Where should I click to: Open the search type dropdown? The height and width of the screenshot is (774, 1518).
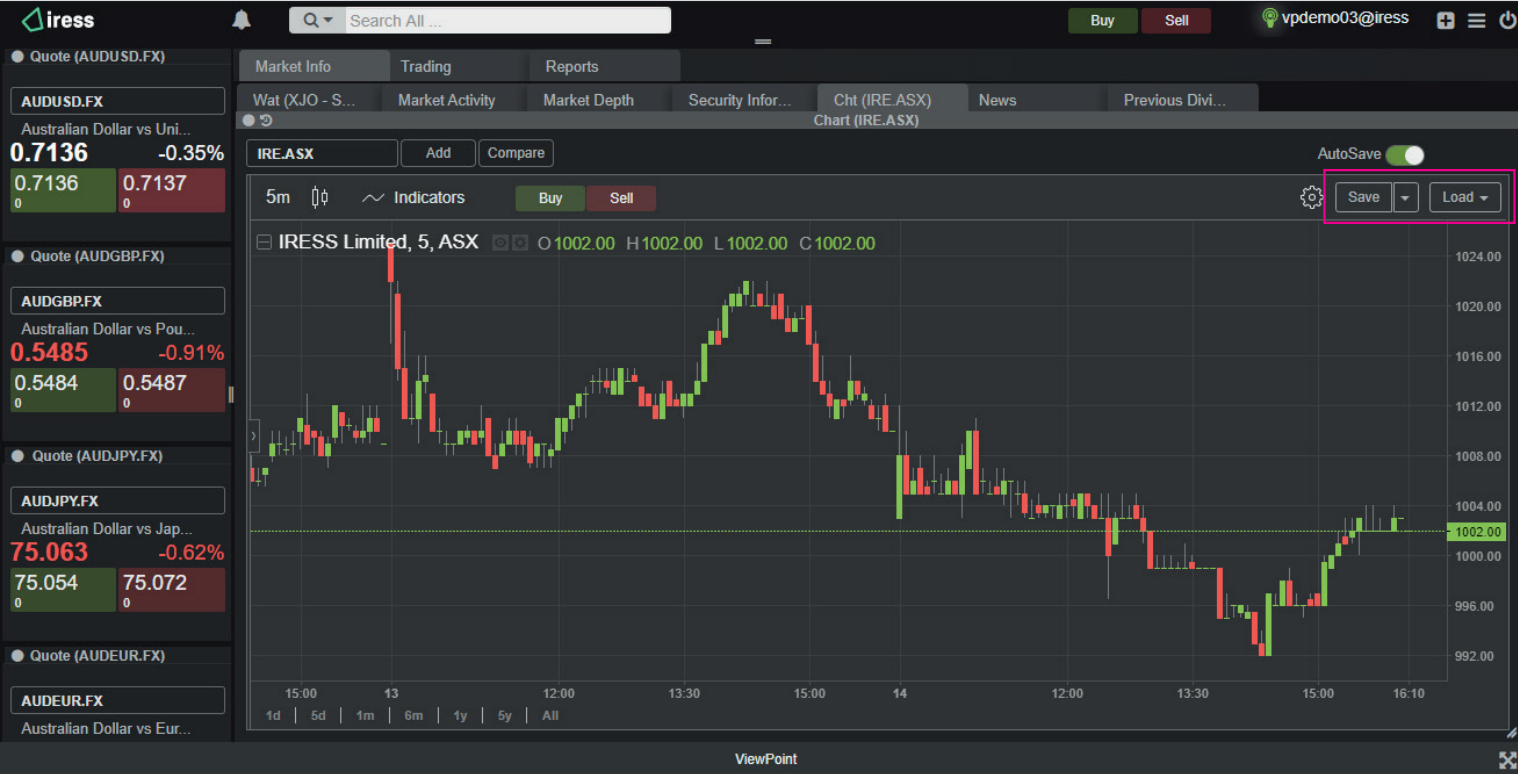(x=318, y=20)
